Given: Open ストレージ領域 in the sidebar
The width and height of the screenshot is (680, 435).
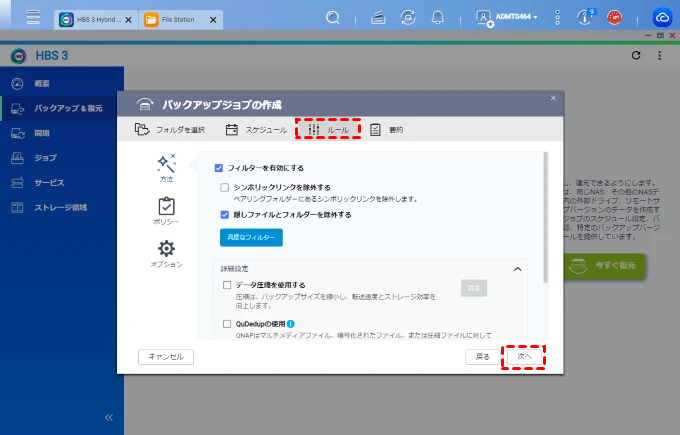Looking at the screenshot, I should (62, 207).
